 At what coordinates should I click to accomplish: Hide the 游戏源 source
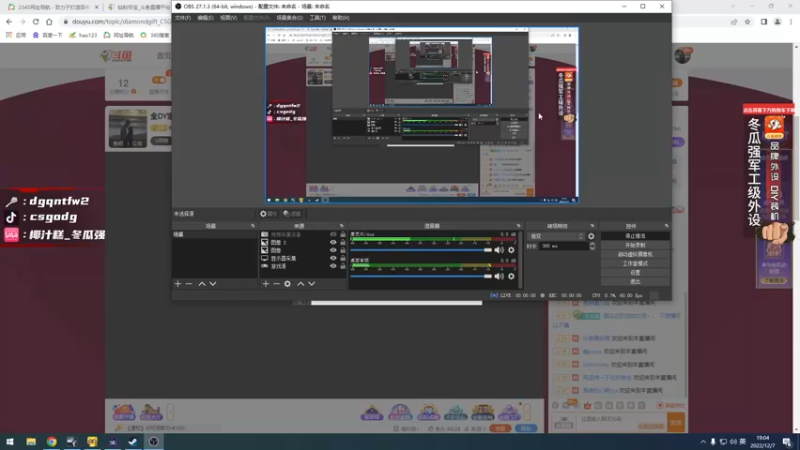pos(333,266)
